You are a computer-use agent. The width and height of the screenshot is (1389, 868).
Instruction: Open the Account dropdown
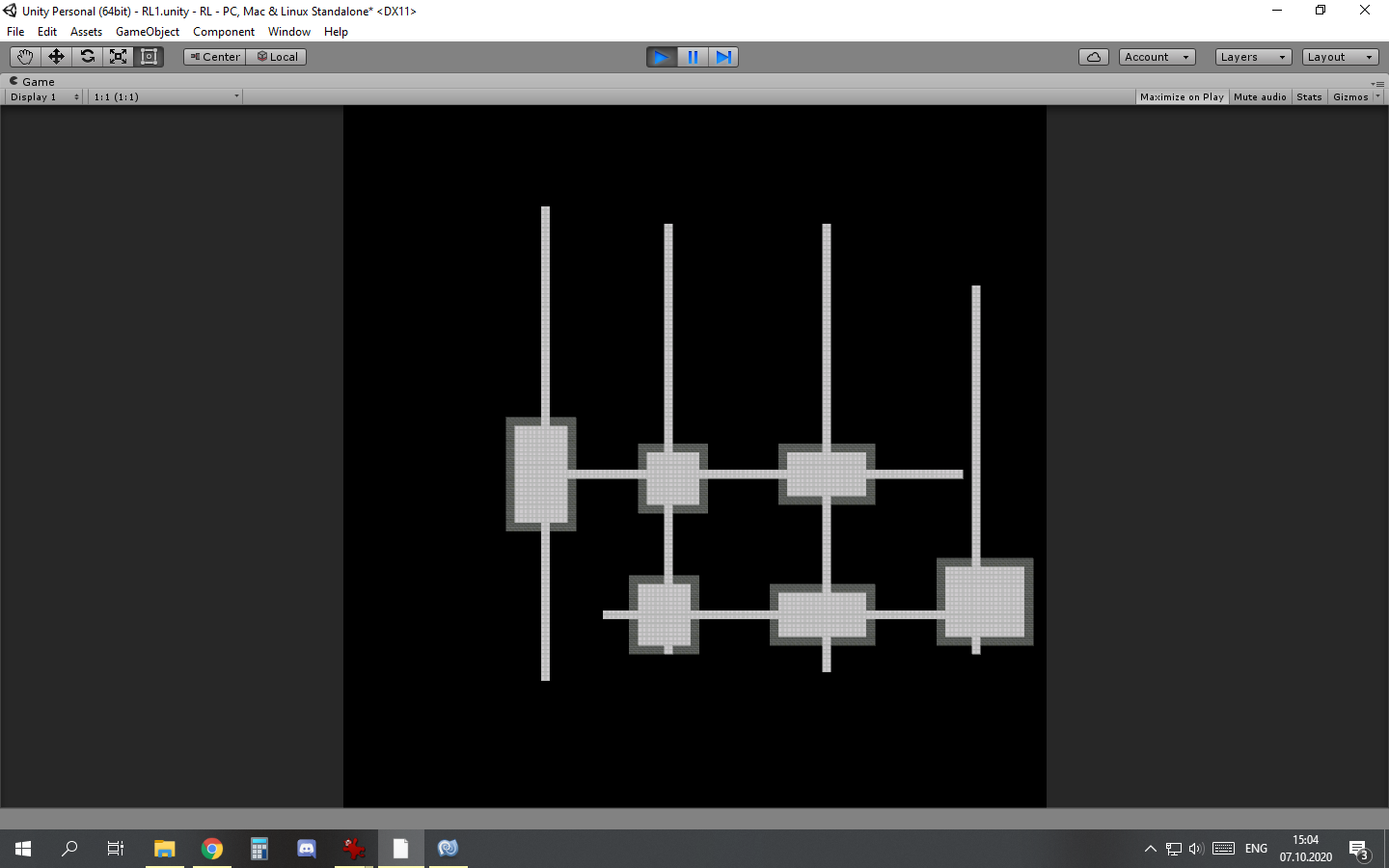point(1157,57)
